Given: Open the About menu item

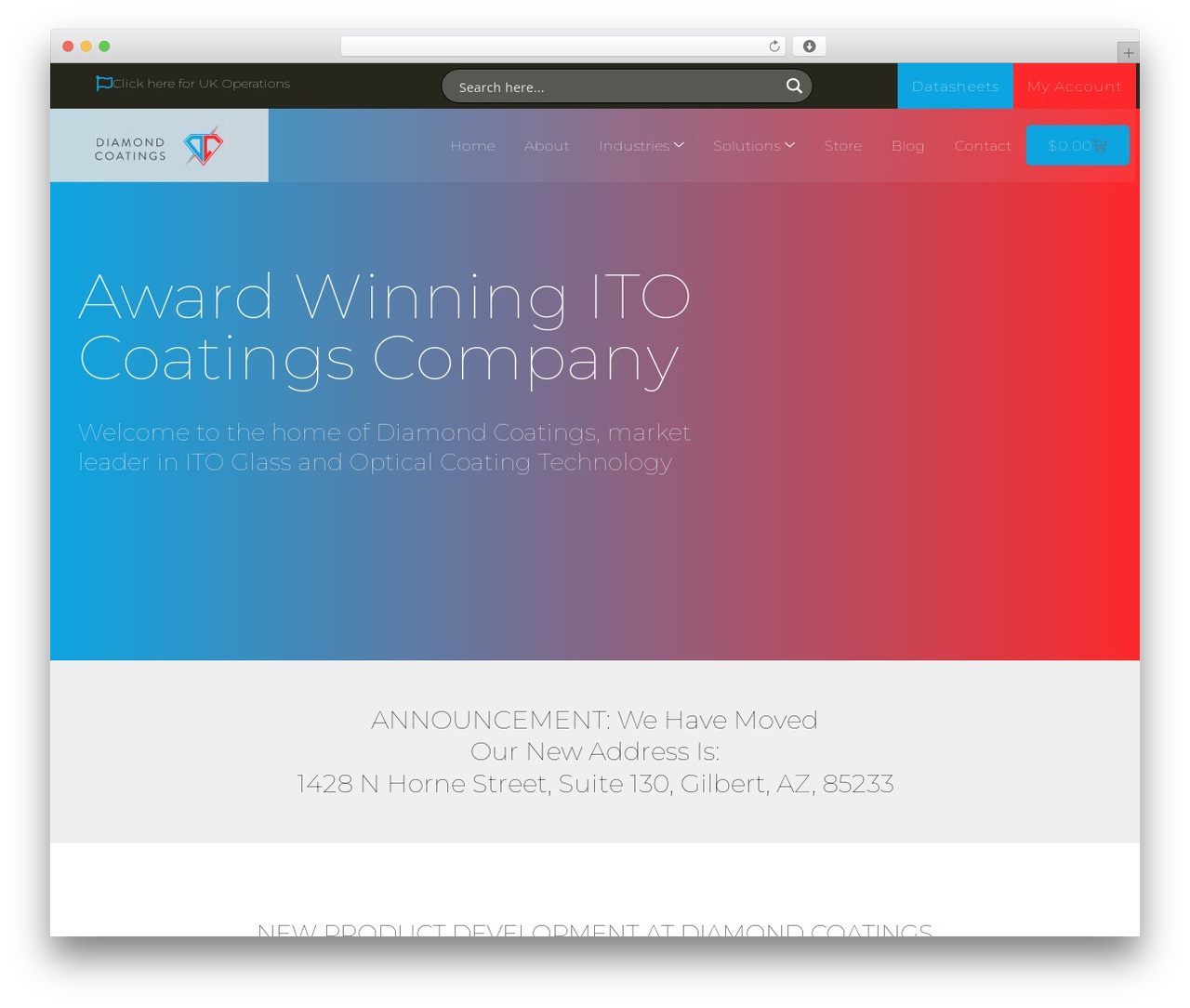Looking at the screenshot, I should (547, 146).
